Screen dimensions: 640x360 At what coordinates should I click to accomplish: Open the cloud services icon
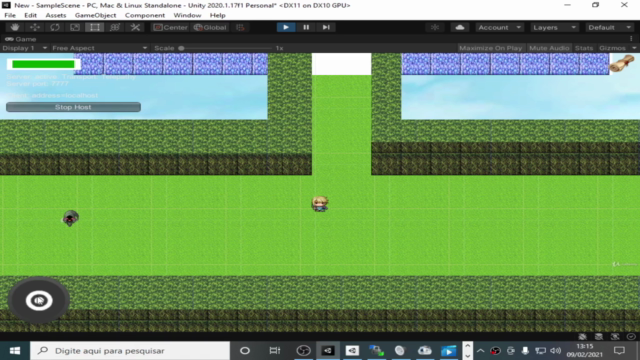pyautogui.click(x=460, y=27)
